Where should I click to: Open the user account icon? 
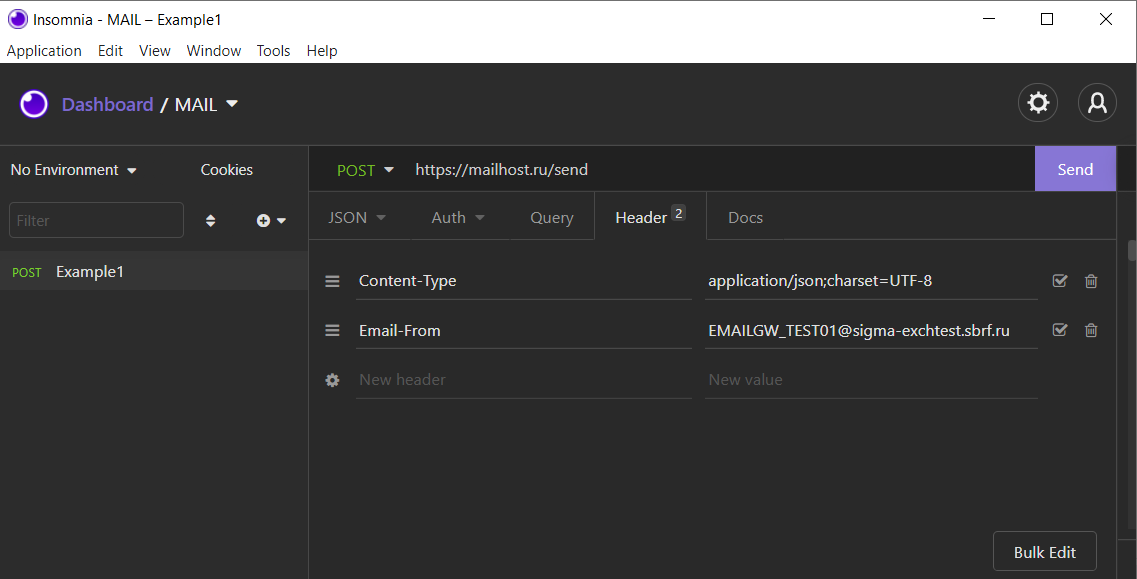coord(1097,103)
